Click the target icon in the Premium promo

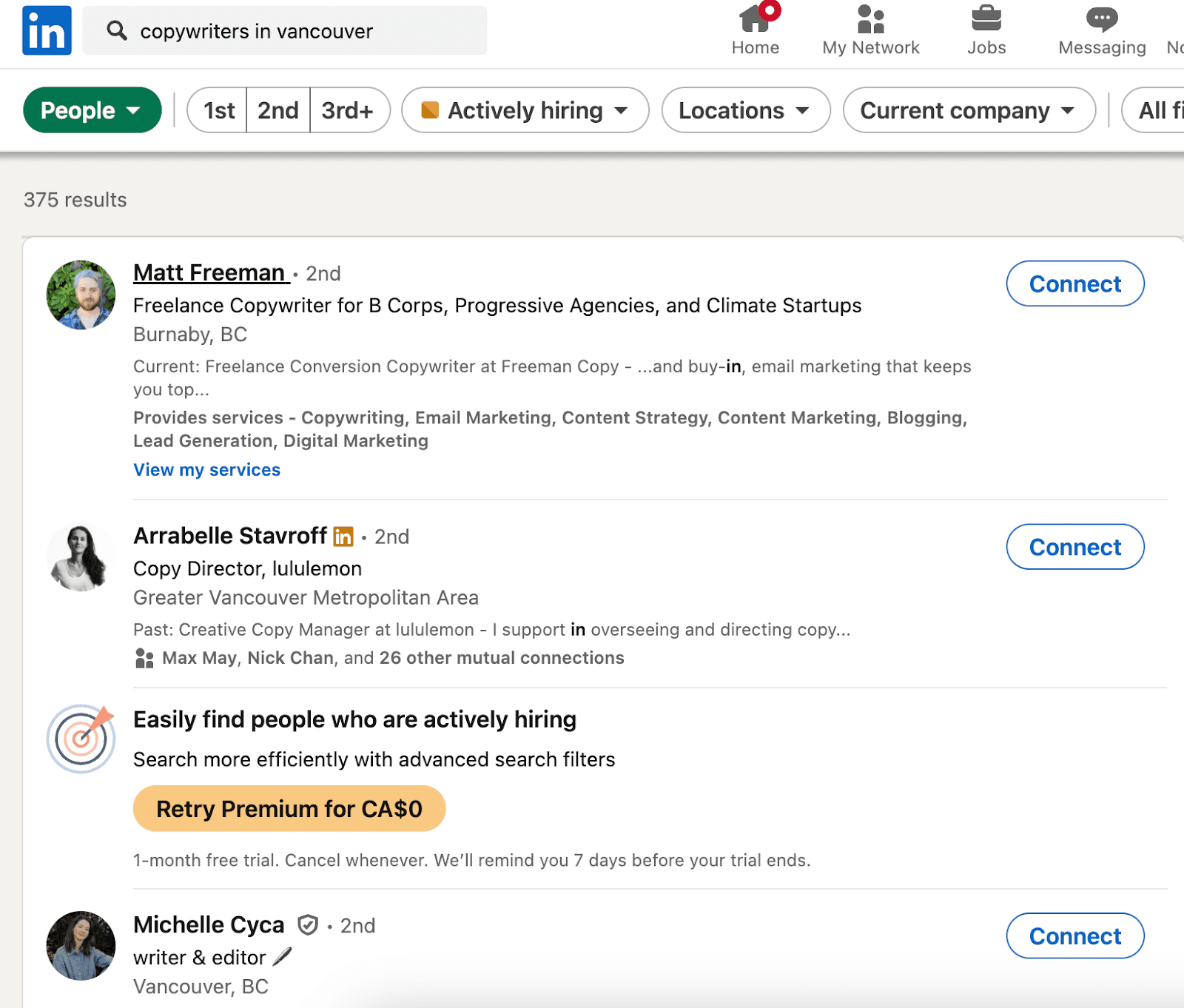(81, 738)
